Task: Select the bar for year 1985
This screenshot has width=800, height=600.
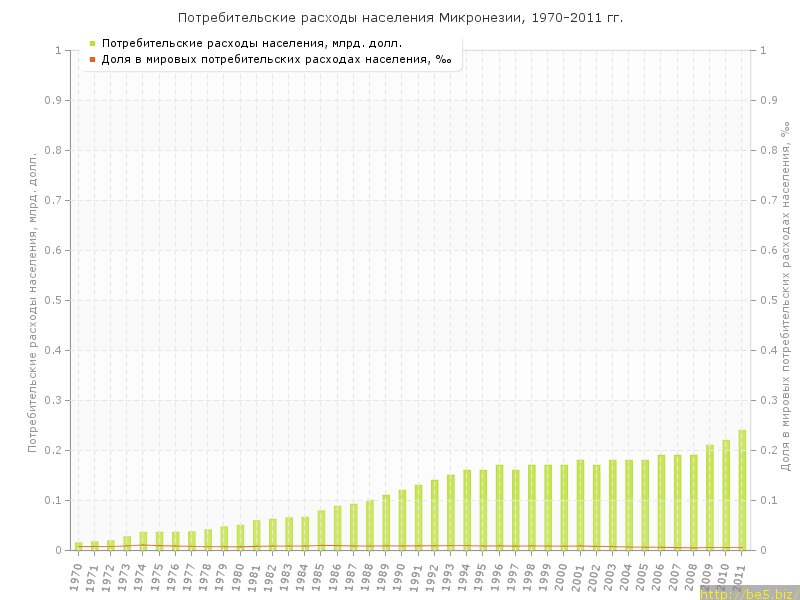Action: tap(321, 530)
